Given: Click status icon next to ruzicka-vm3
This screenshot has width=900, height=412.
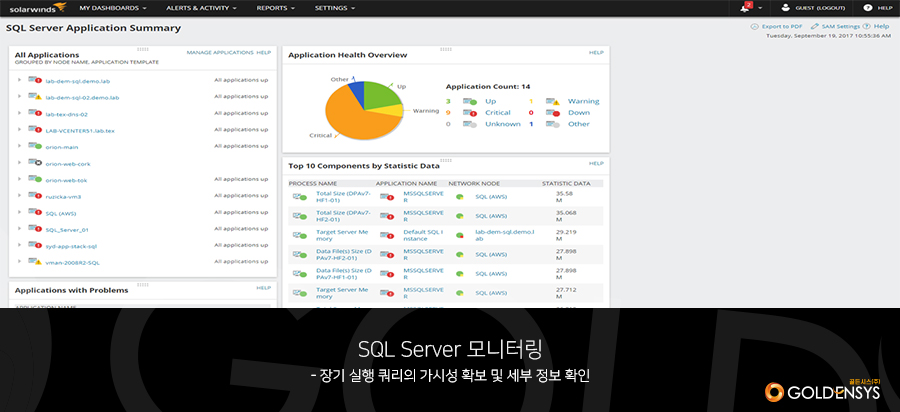Looking at the screenshot, I should click(x=35, y=196).
